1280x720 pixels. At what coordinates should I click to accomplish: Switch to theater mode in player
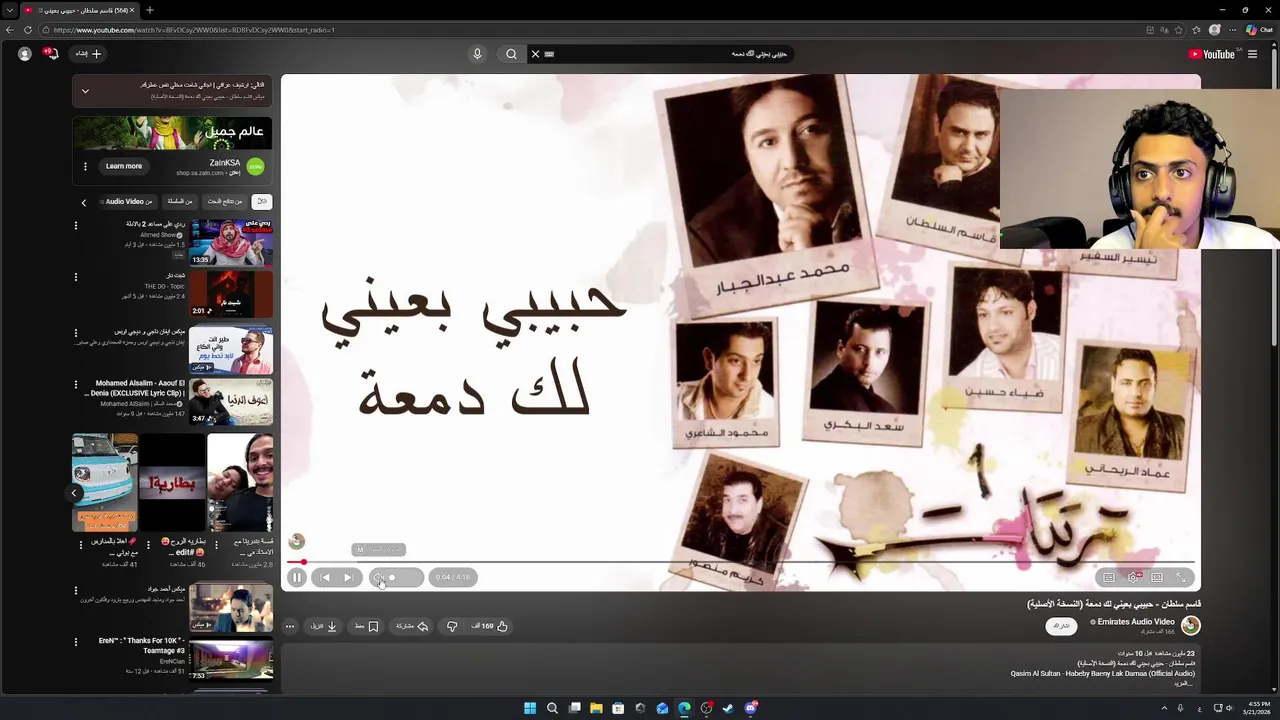tap(1157, 577)
